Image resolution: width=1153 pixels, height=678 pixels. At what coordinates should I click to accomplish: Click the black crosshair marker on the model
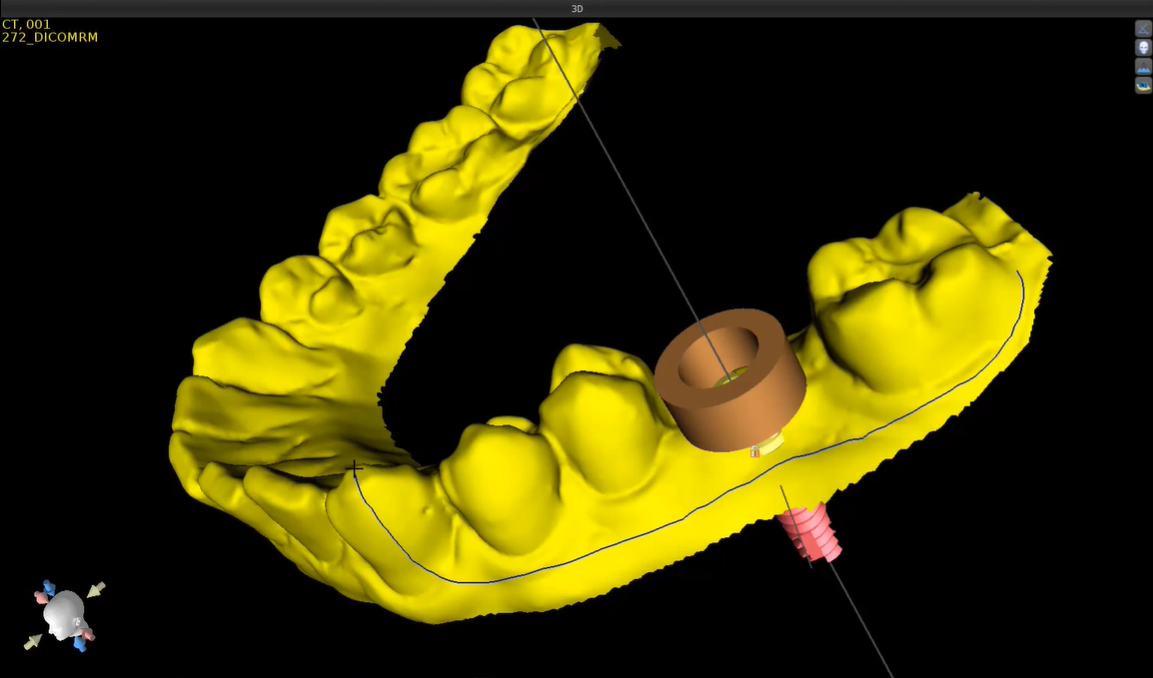(x=355, y=467)
